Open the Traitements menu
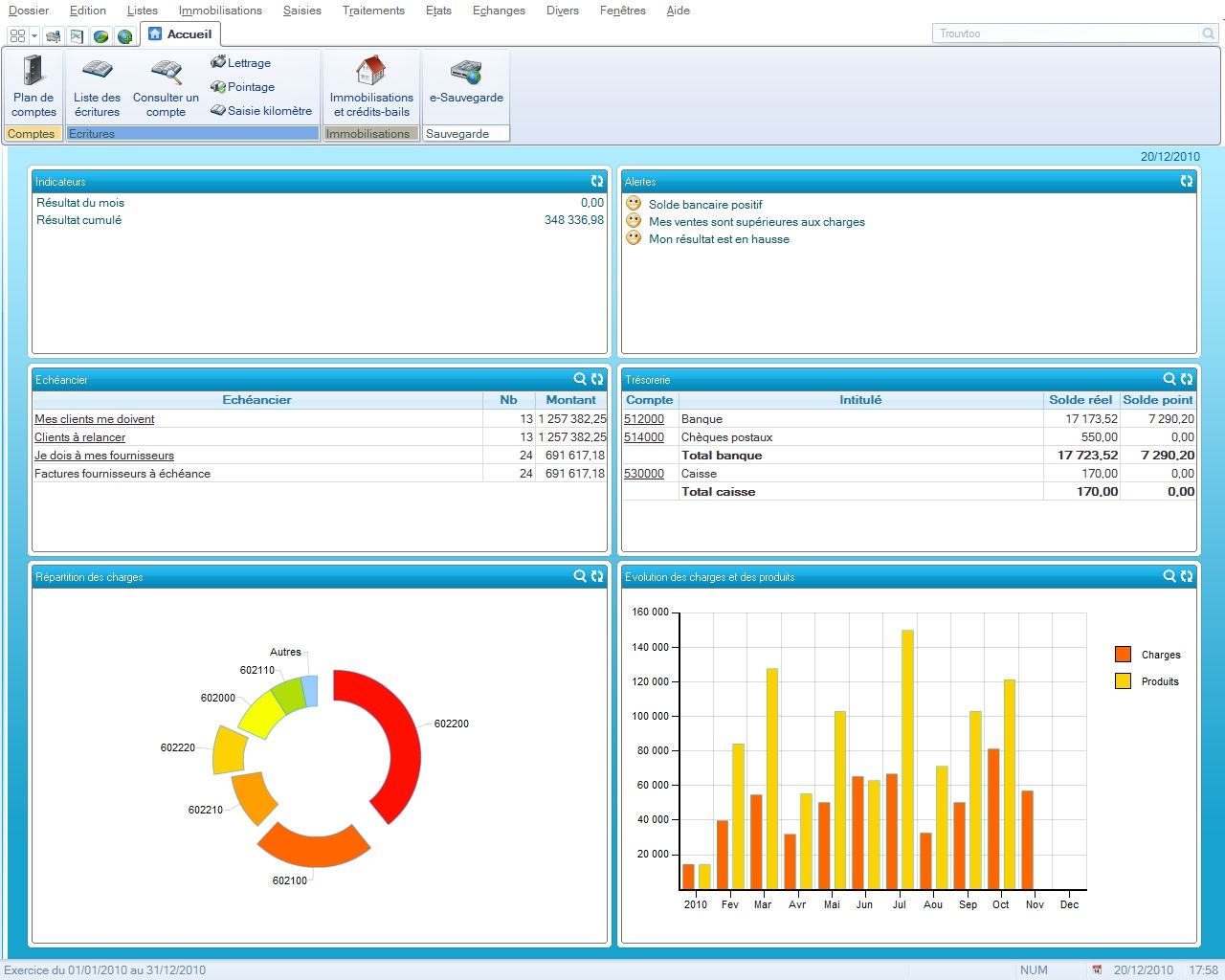Image resolution: width=1225 pixels, height=980 pixels. tap(373, 11)
